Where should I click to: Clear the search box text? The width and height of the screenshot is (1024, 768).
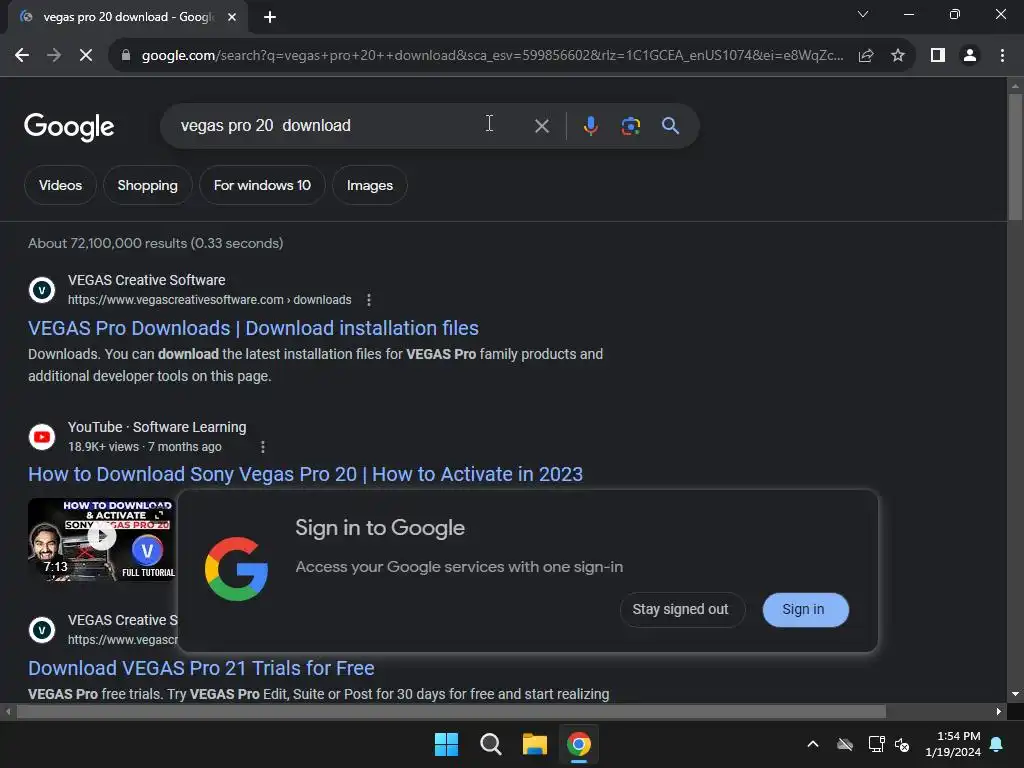tap(541, 126)
